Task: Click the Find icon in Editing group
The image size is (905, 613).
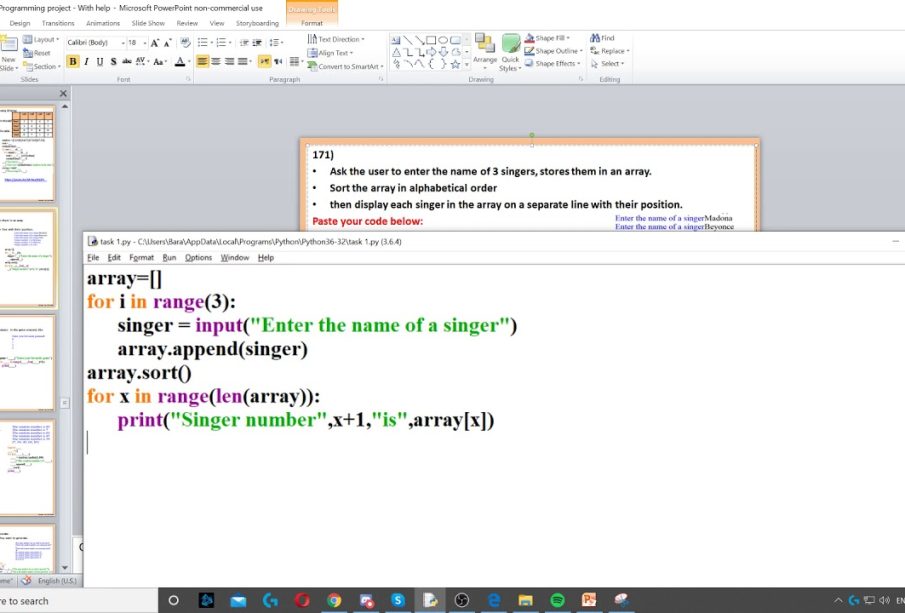Action: pyautogui.click(x=603, y=38)
